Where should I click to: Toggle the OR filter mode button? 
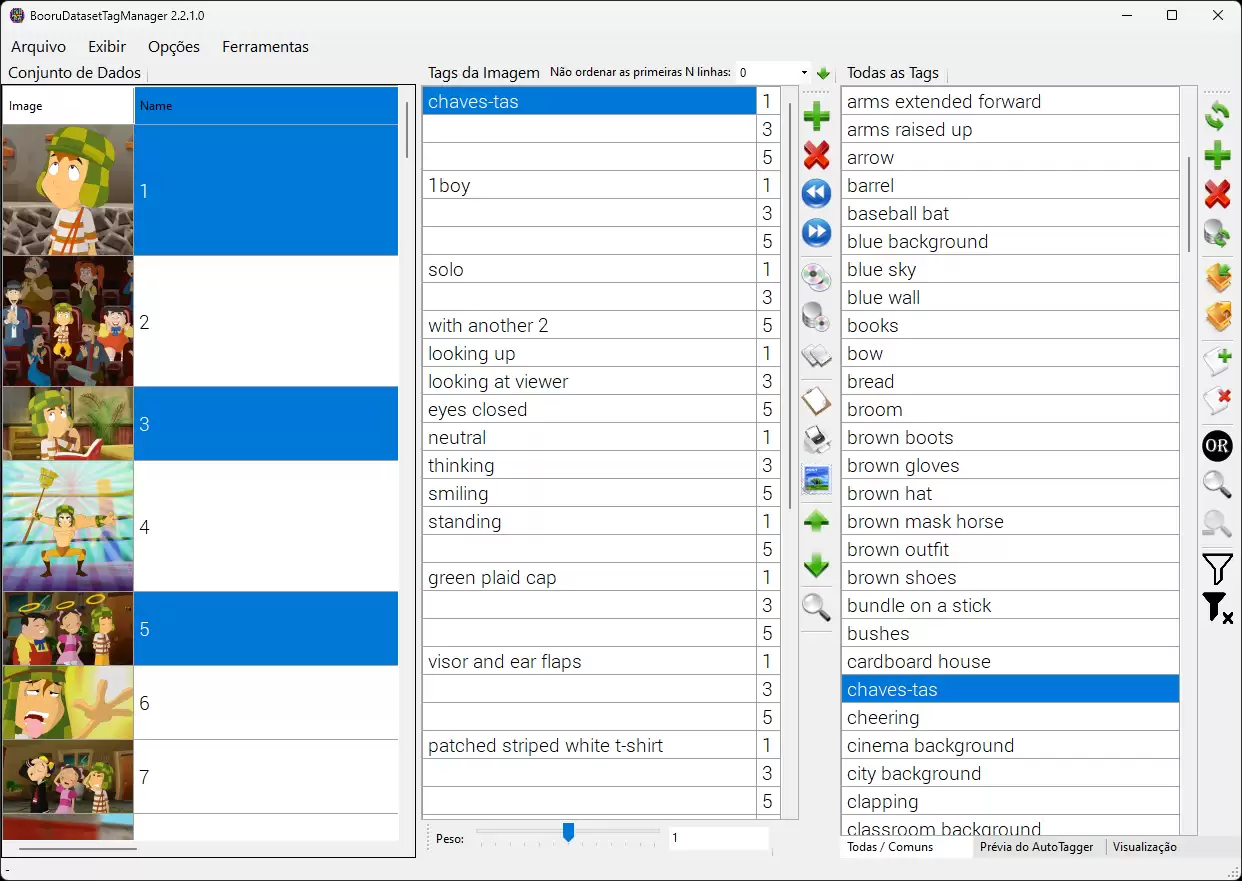(x=1217, y=446)
